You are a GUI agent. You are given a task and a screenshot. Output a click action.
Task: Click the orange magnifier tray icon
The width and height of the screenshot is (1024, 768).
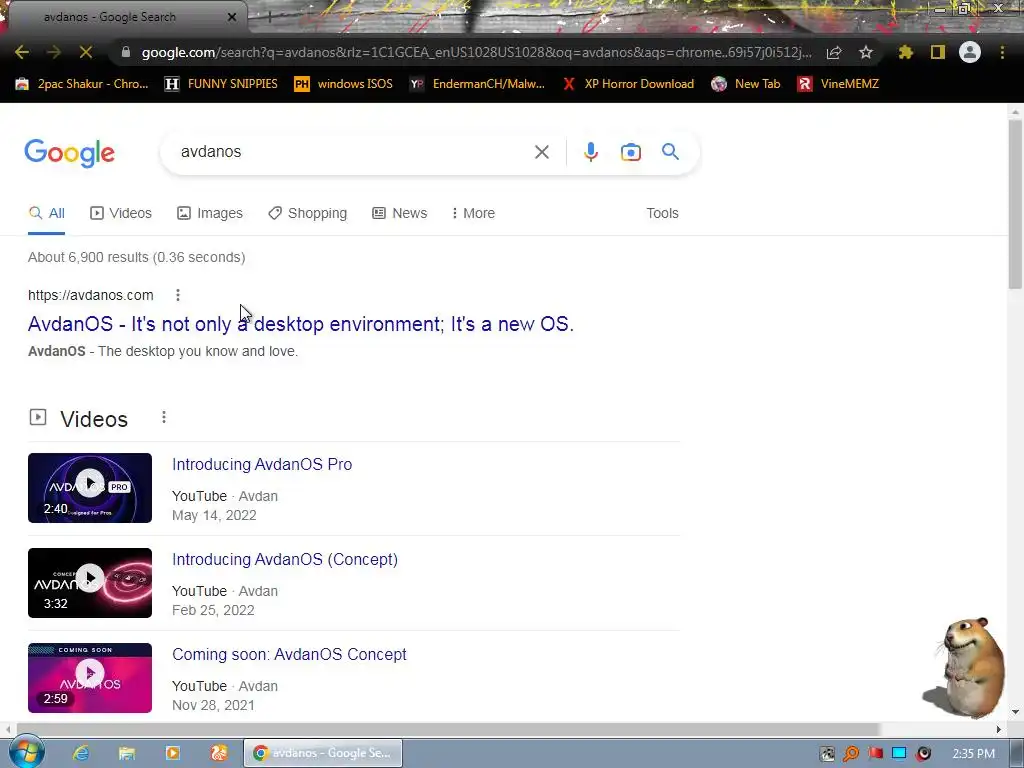pyautogui.click(x=851, y=754)
